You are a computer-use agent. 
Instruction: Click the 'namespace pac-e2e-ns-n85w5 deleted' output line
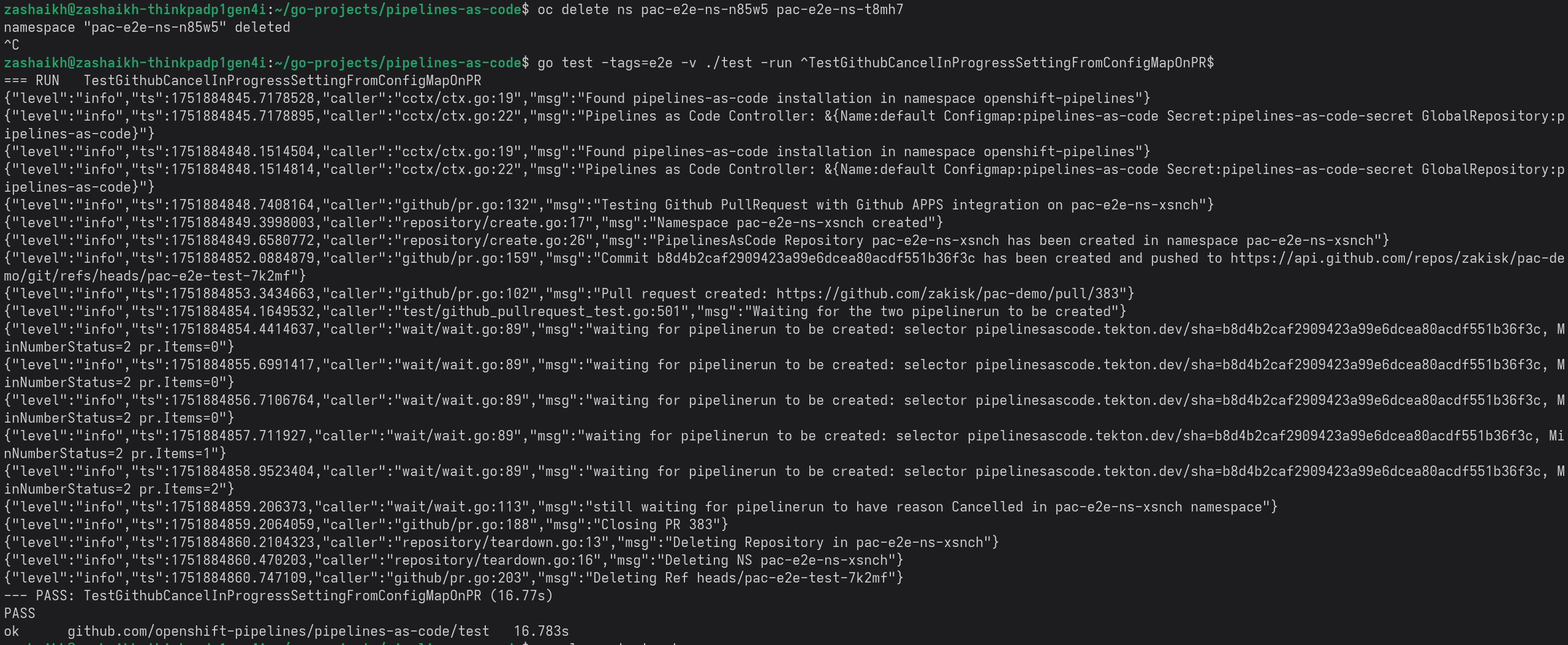click(x=146, y=28)
